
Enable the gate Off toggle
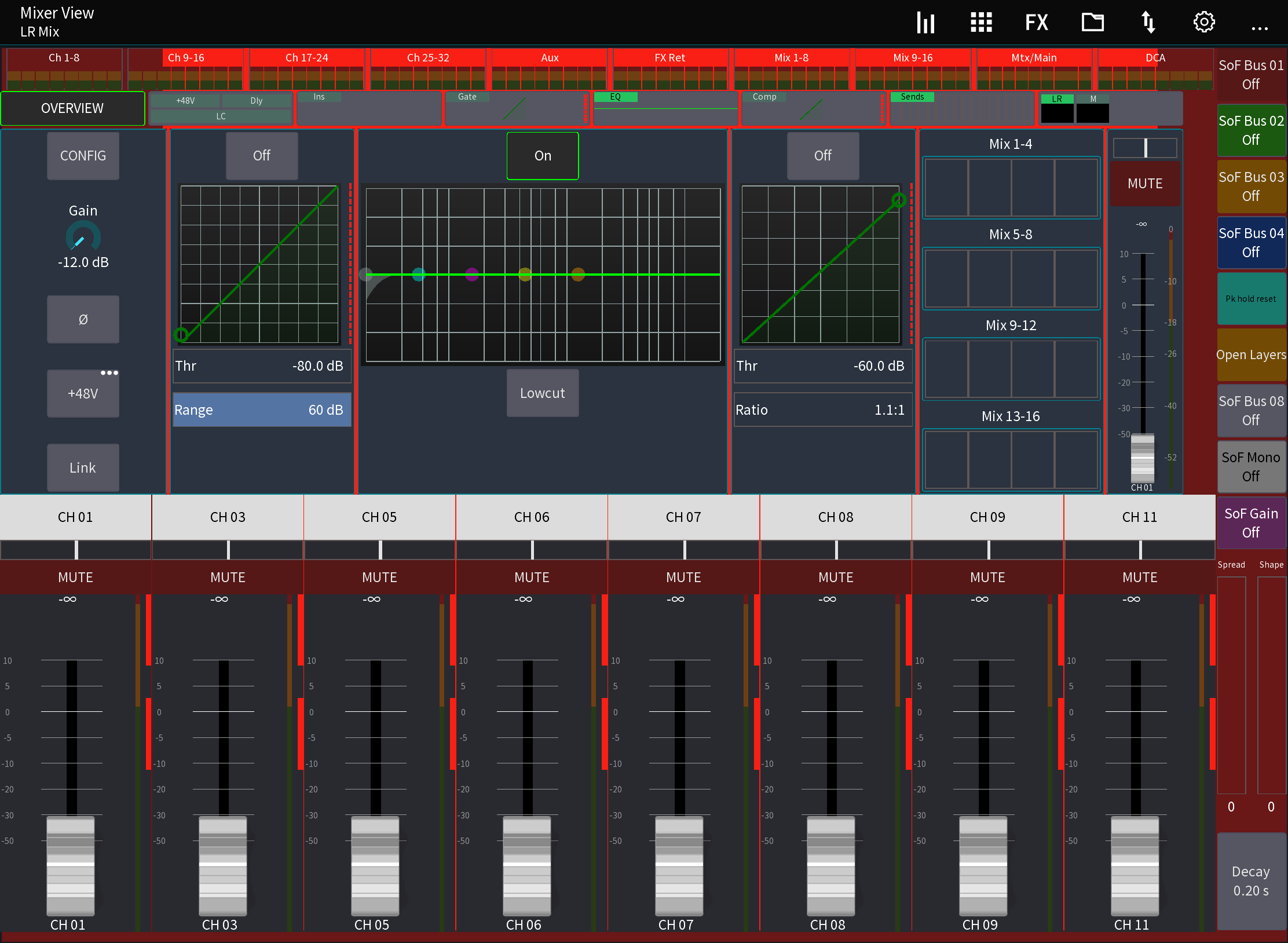click(261, 155)
